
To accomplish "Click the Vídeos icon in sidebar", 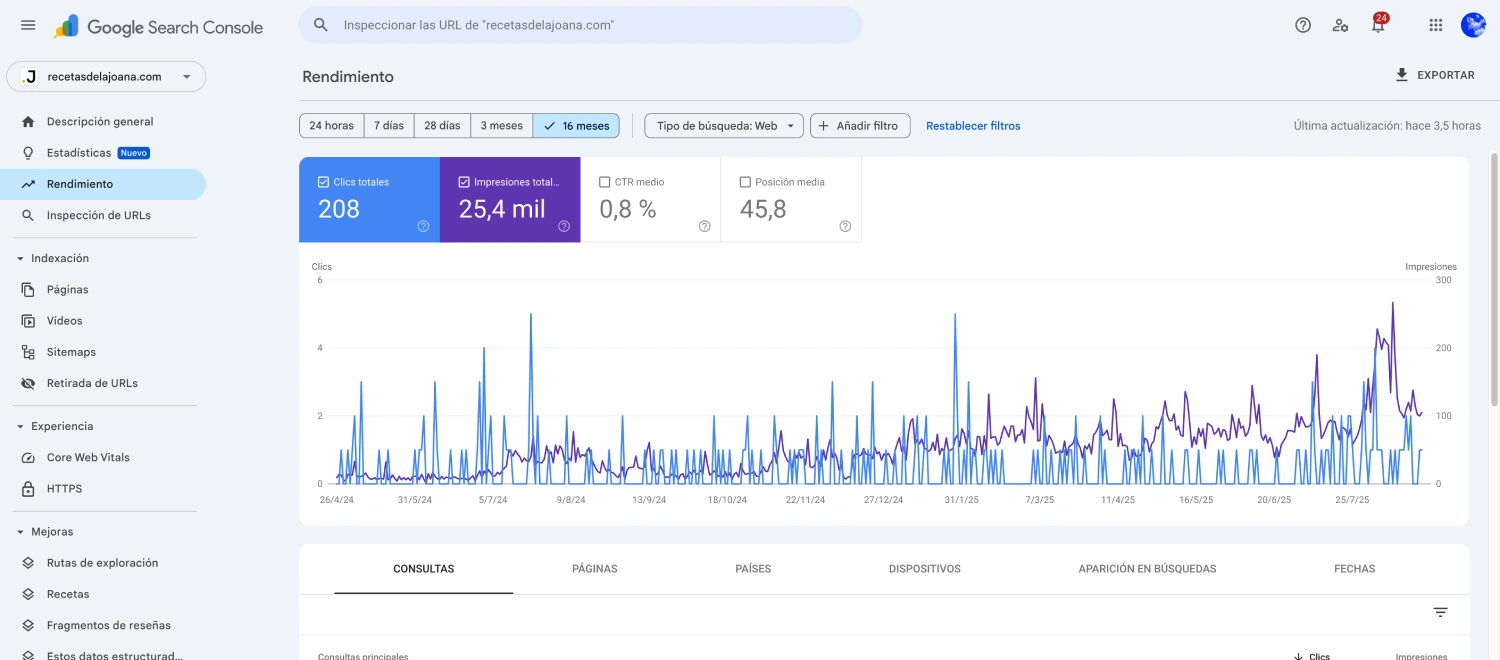I will (28, 321).
